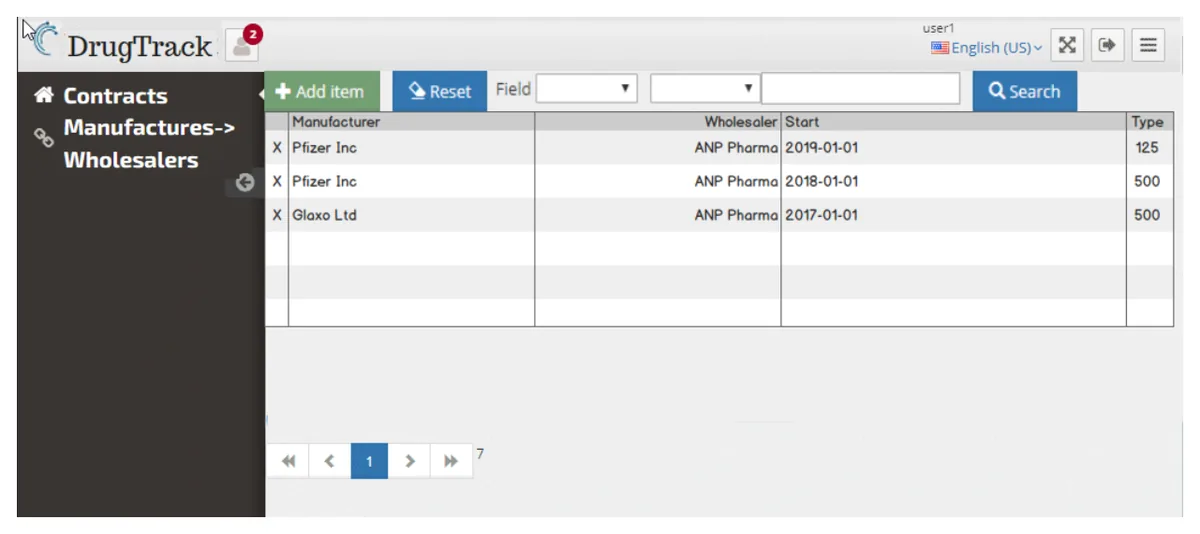Viewport: 1200px width, 534px height.
Task: Collapse sidebar with the left arrow circle
Action: [x=244, y=182]
